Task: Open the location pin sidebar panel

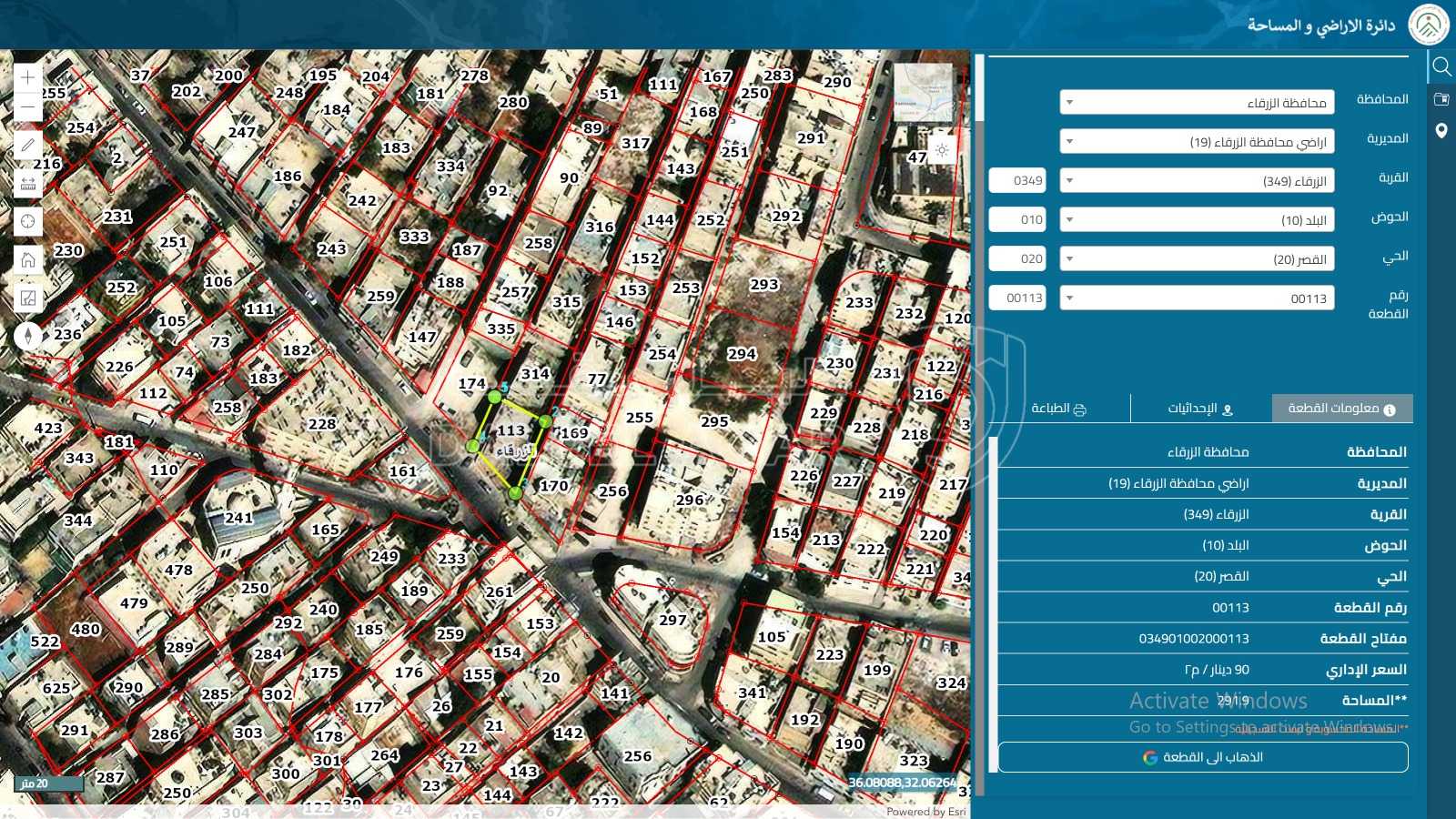Action: (x=1441, y=131)
